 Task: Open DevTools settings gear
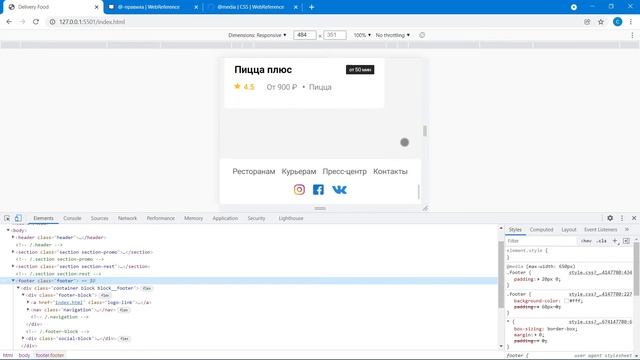(x=610, y=218)
